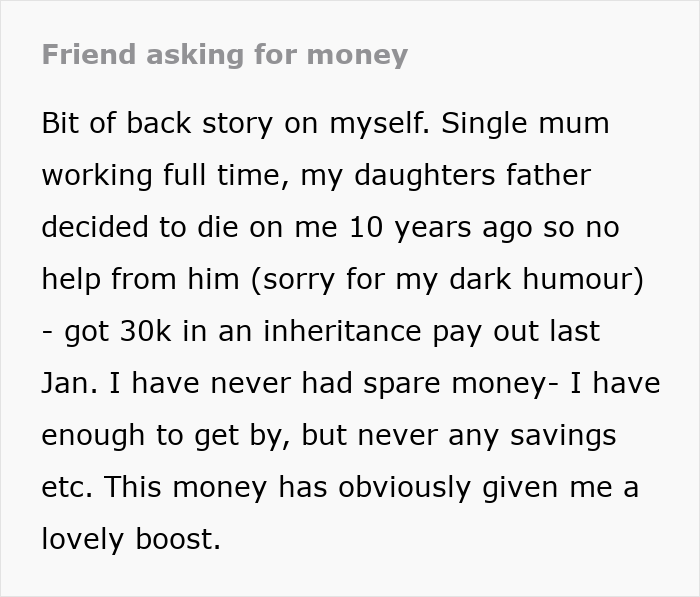Click the words "lovely boost"
Screen dimensions: 700x597
pos(130,540)
